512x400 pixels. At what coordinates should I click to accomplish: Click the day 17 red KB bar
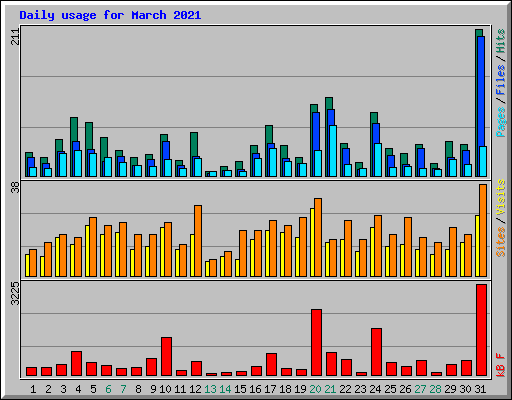pyautogui.click(x=271, y=365)
